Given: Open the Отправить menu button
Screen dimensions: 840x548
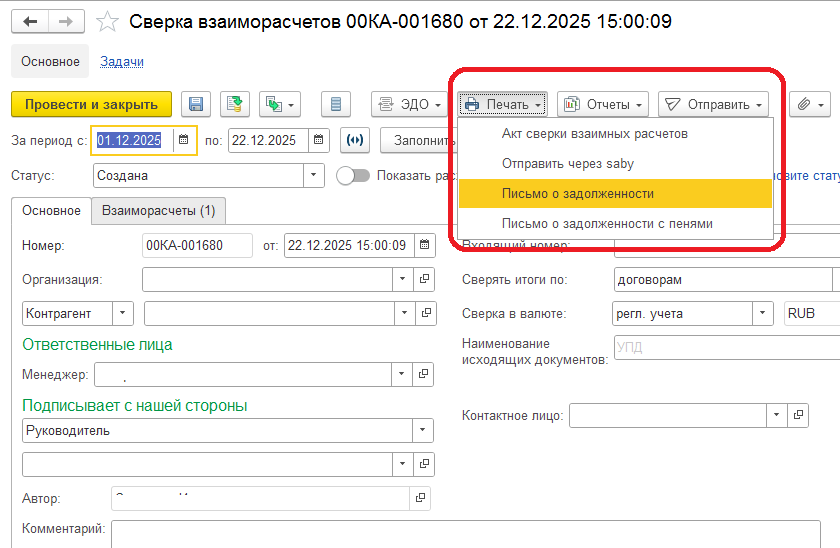Looking at the screenshot, I should [x=713, y=104].
